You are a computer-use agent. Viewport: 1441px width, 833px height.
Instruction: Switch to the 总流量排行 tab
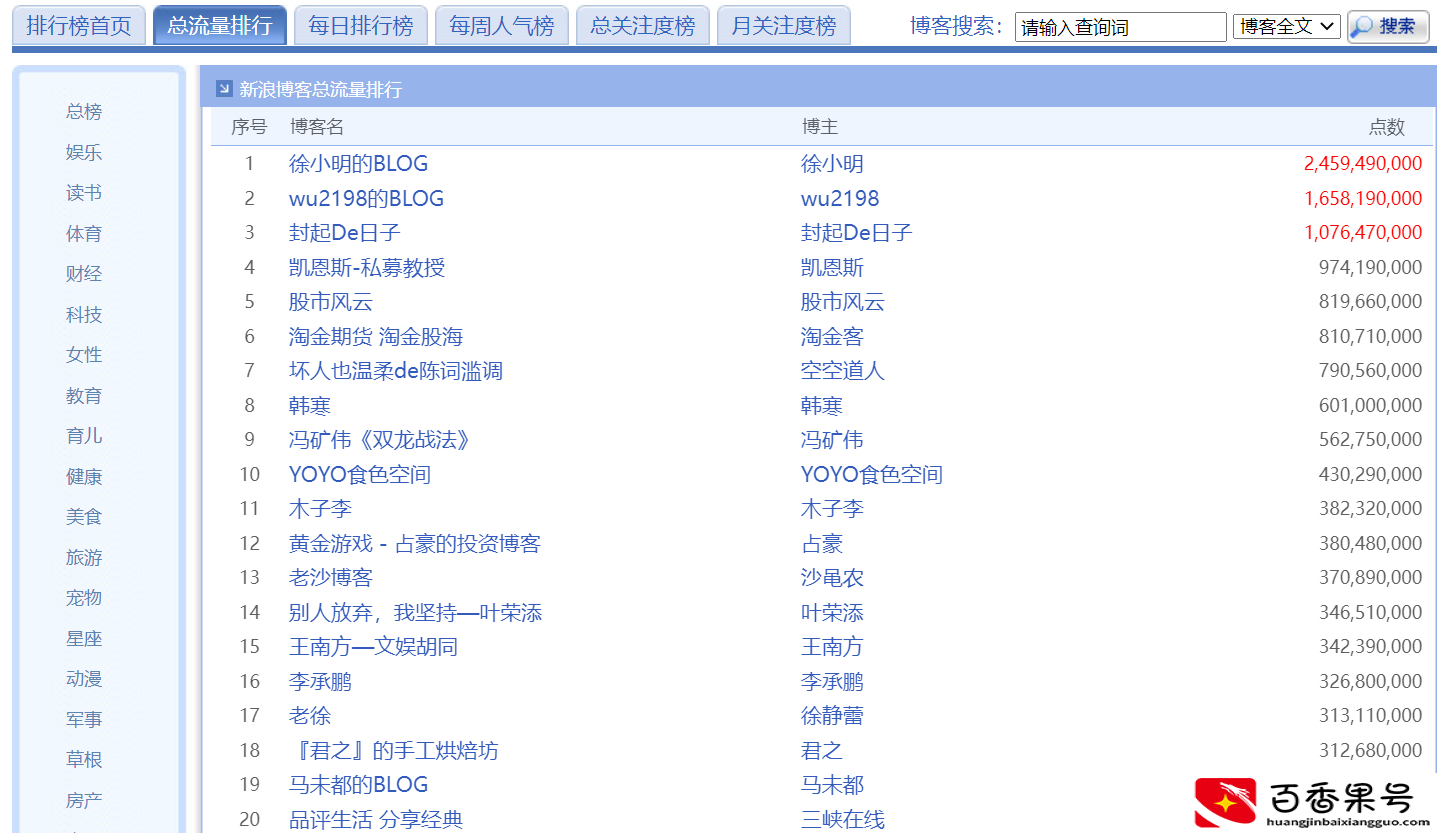pyautogui.click(x=220, y=26)
